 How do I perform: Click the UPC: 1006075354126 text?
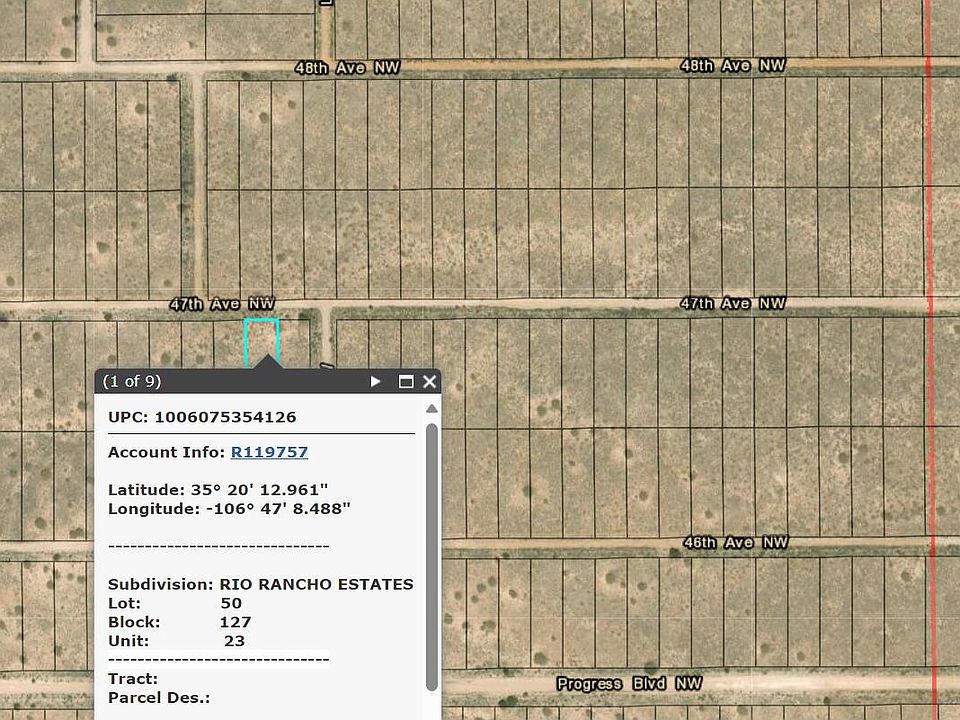coord(202,417)
